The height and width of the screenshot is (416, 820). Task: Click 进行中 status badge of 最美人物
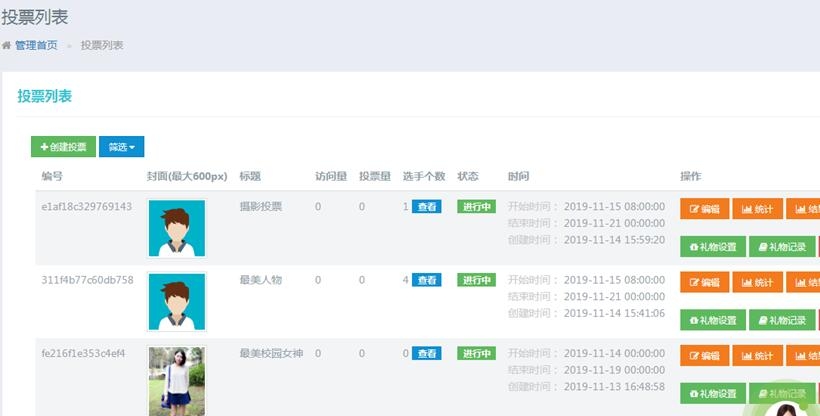coord(476,281)
